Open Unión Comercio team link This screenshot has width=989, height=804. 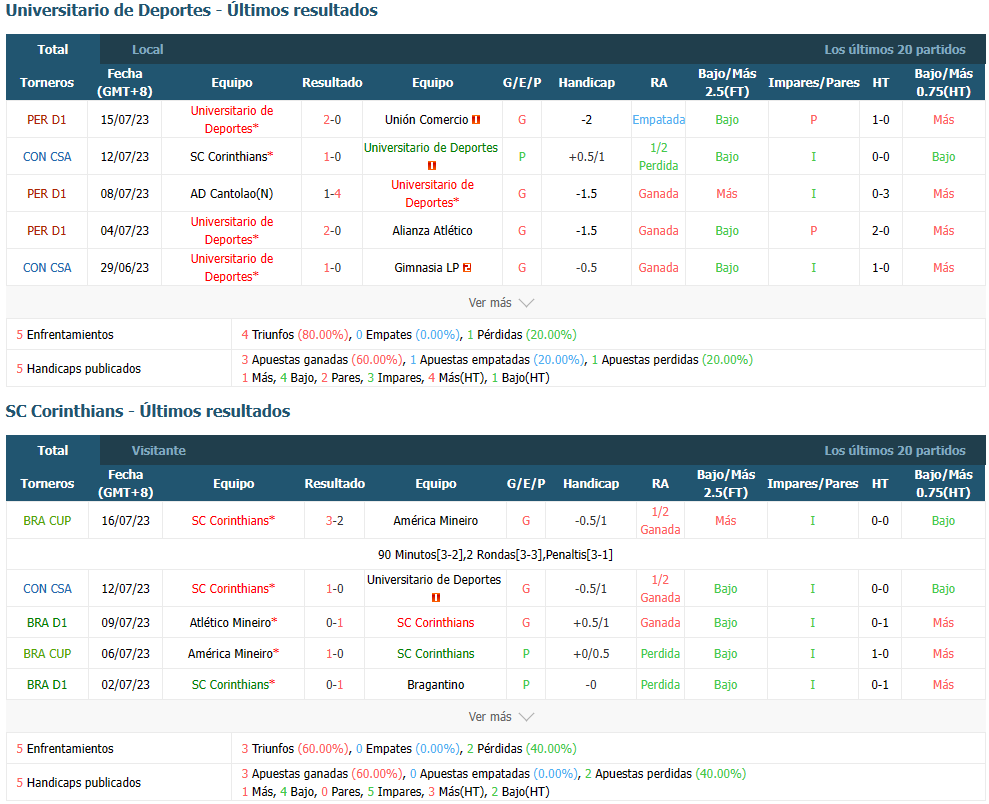(x=426, y=120)
